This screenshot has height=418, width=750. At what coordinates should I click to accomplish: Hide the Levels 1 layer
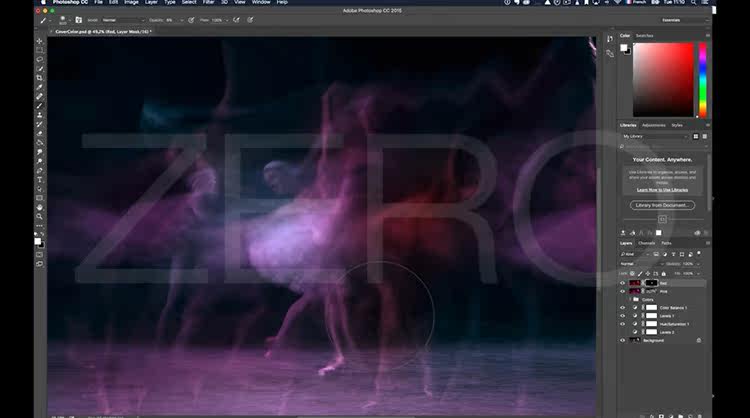point(622,316)
